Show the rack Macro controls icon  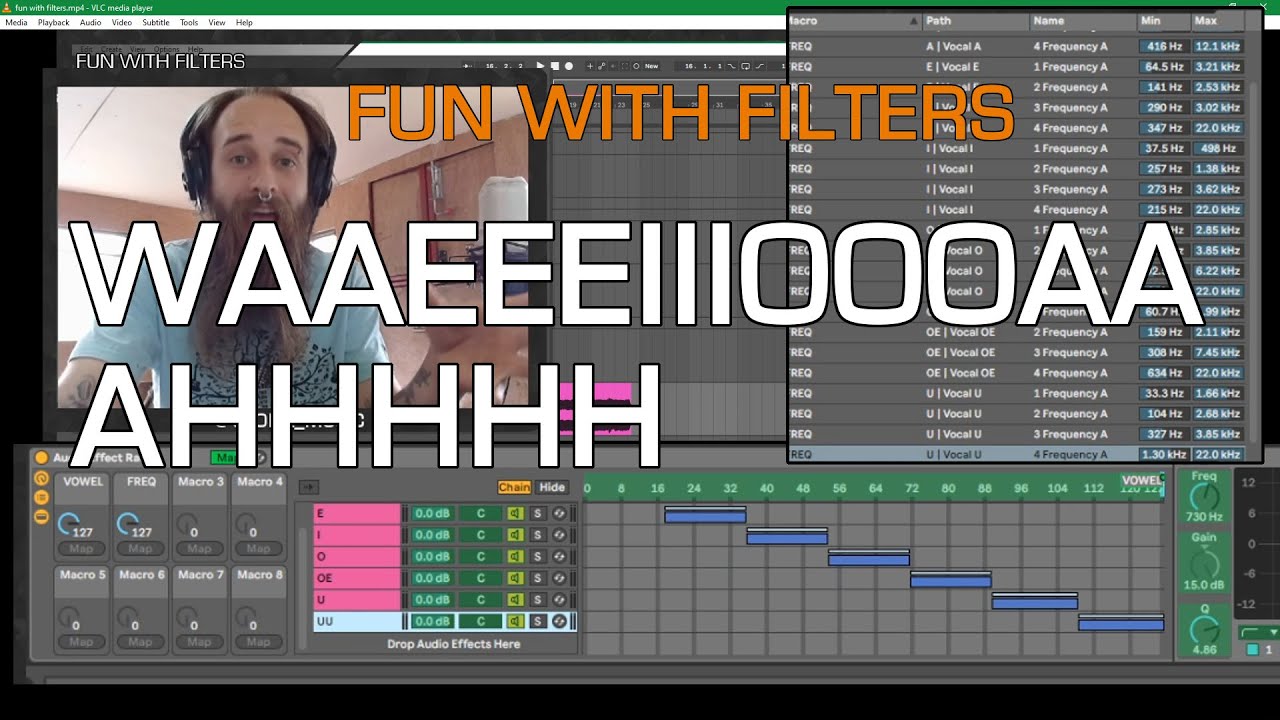[41, 479]
